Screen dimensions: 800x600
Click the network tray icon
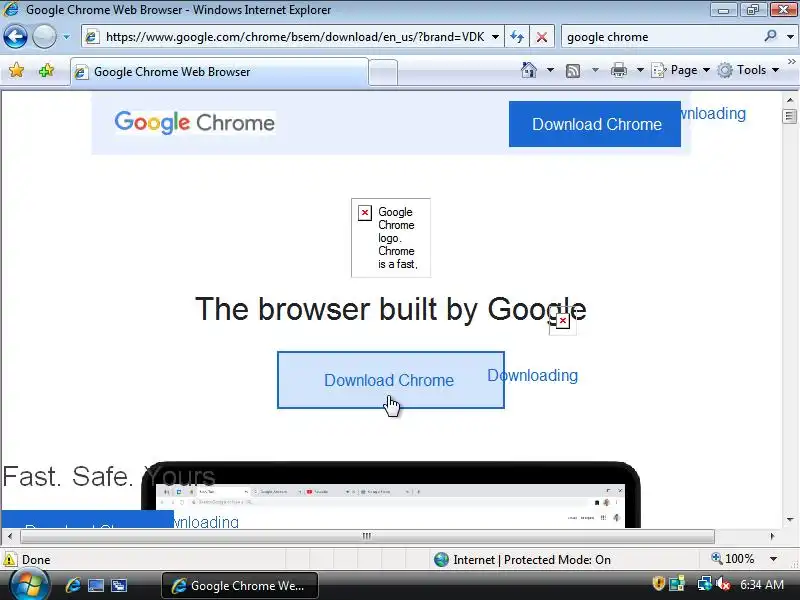(705, 583)
